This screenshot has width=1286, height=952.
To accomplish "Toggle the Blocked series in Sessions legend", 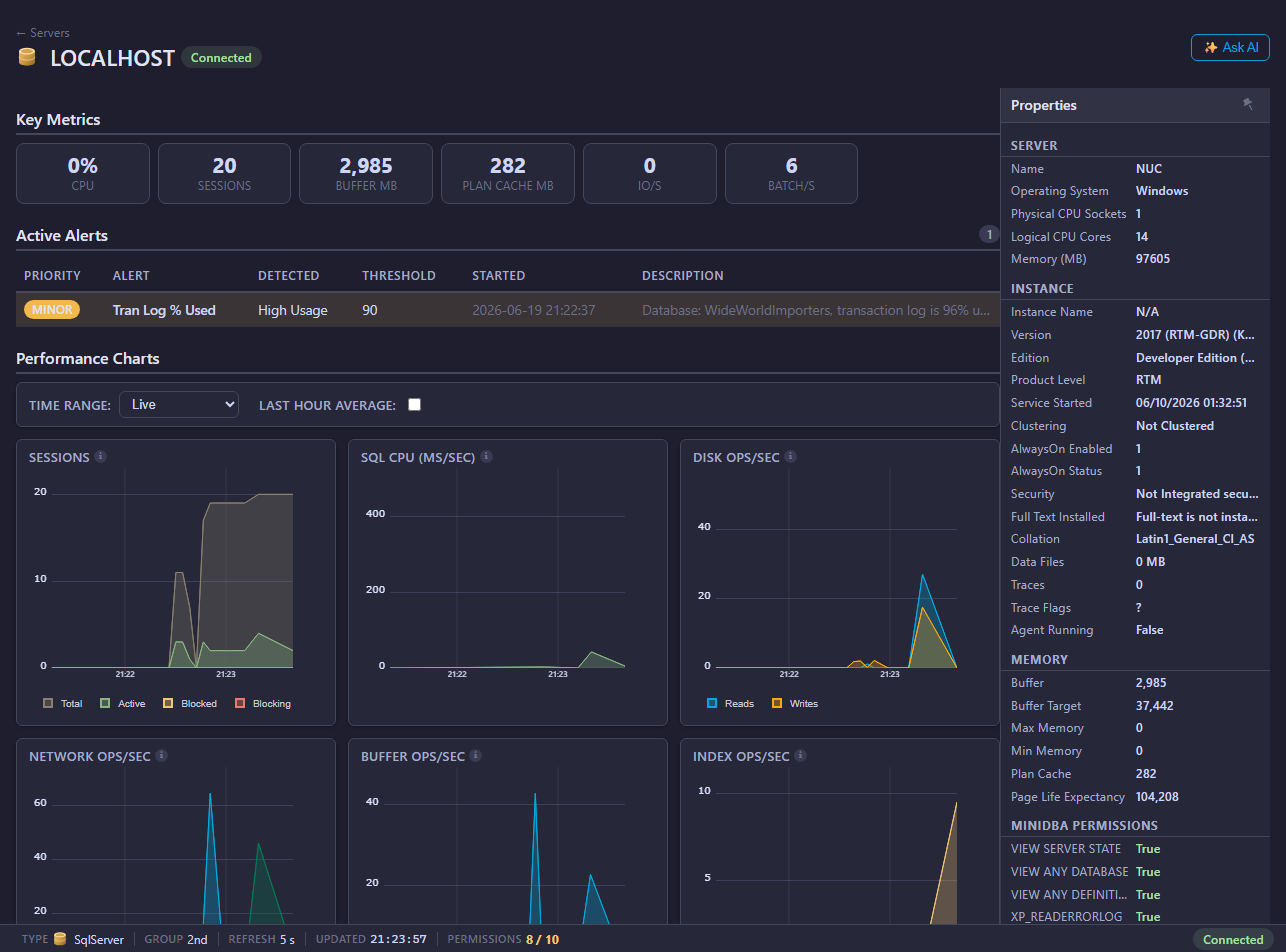I will tap(190, 704).
